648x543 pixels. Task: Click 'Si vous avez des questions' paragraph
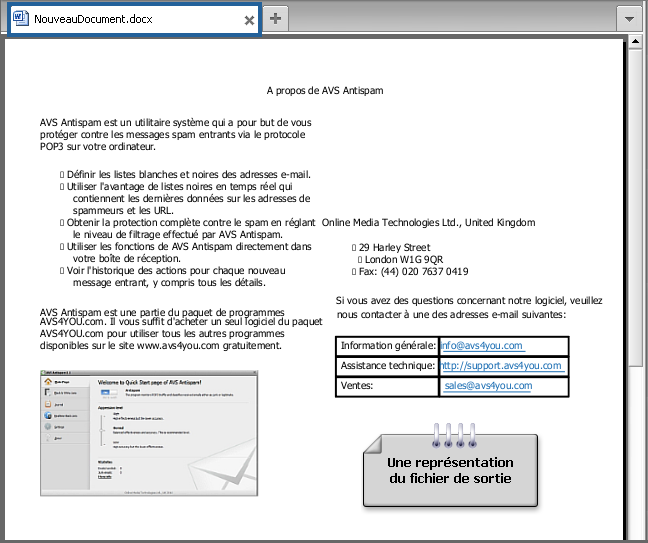(469, 307)
